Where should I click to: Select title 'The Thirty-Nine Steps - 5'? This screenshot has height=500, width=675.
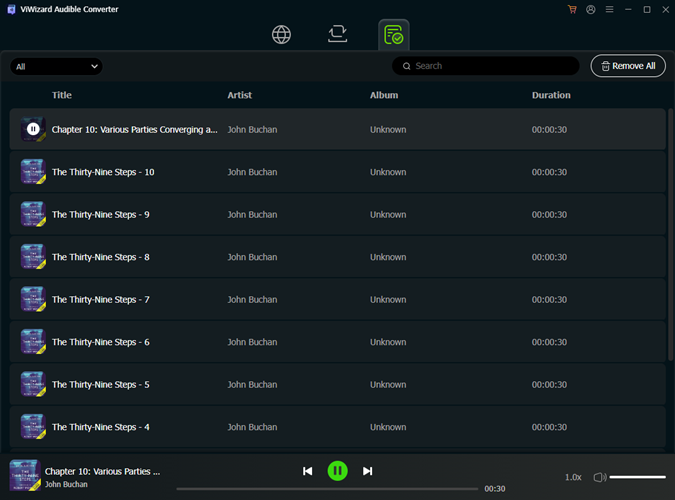[101, 385]
